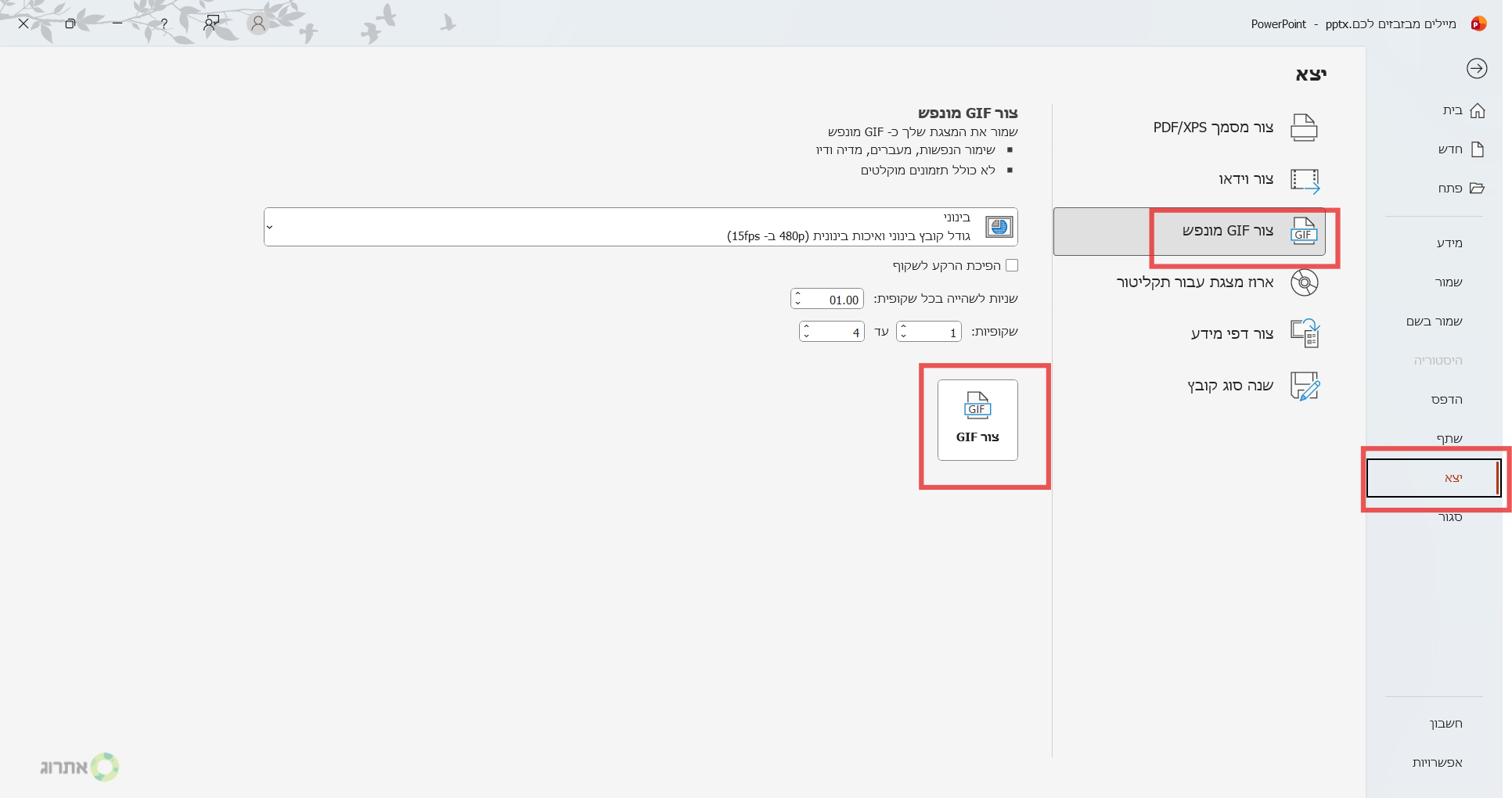This screenshot has height=798, width=1512.
Task: Click the back arrow icon in the sidebar
Action: coord(1476,69)
